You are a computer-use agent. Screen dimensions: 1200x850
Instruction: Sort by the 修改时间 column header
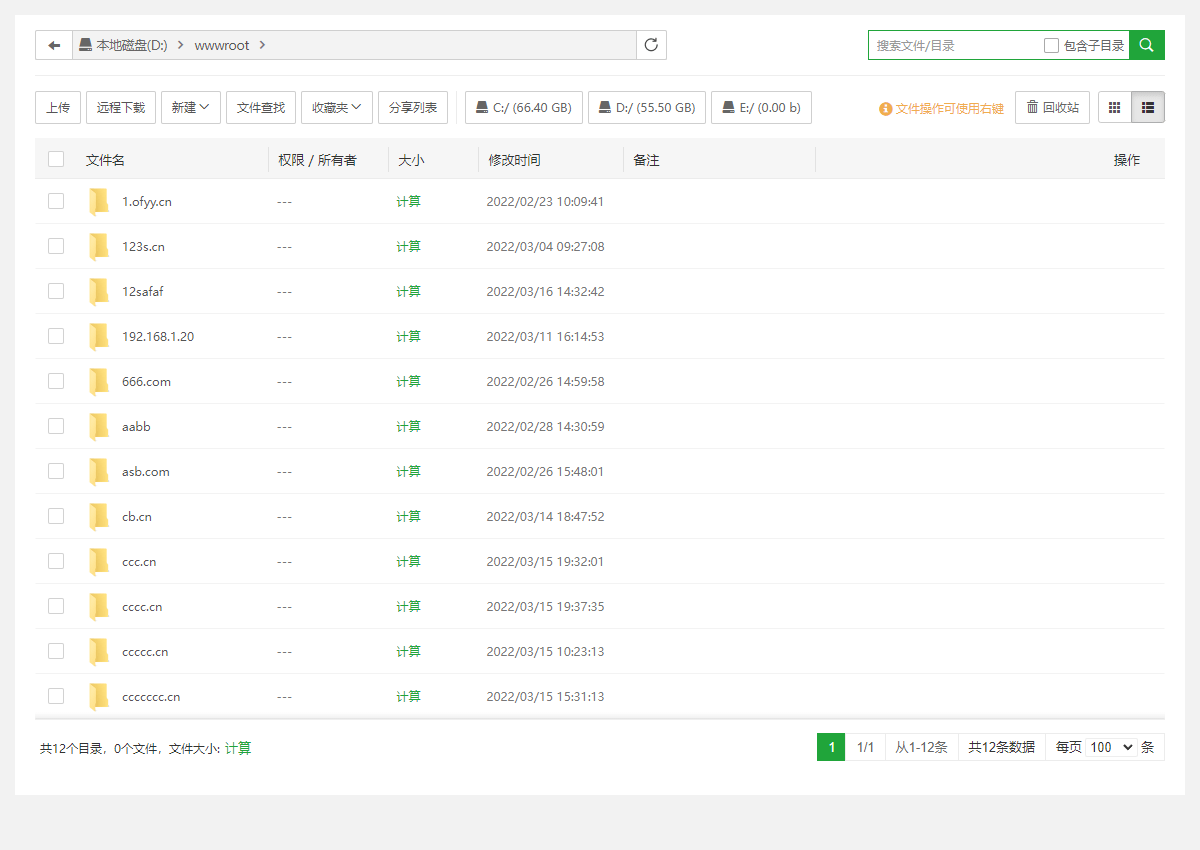pyautogui.click(x=514, y=160)
